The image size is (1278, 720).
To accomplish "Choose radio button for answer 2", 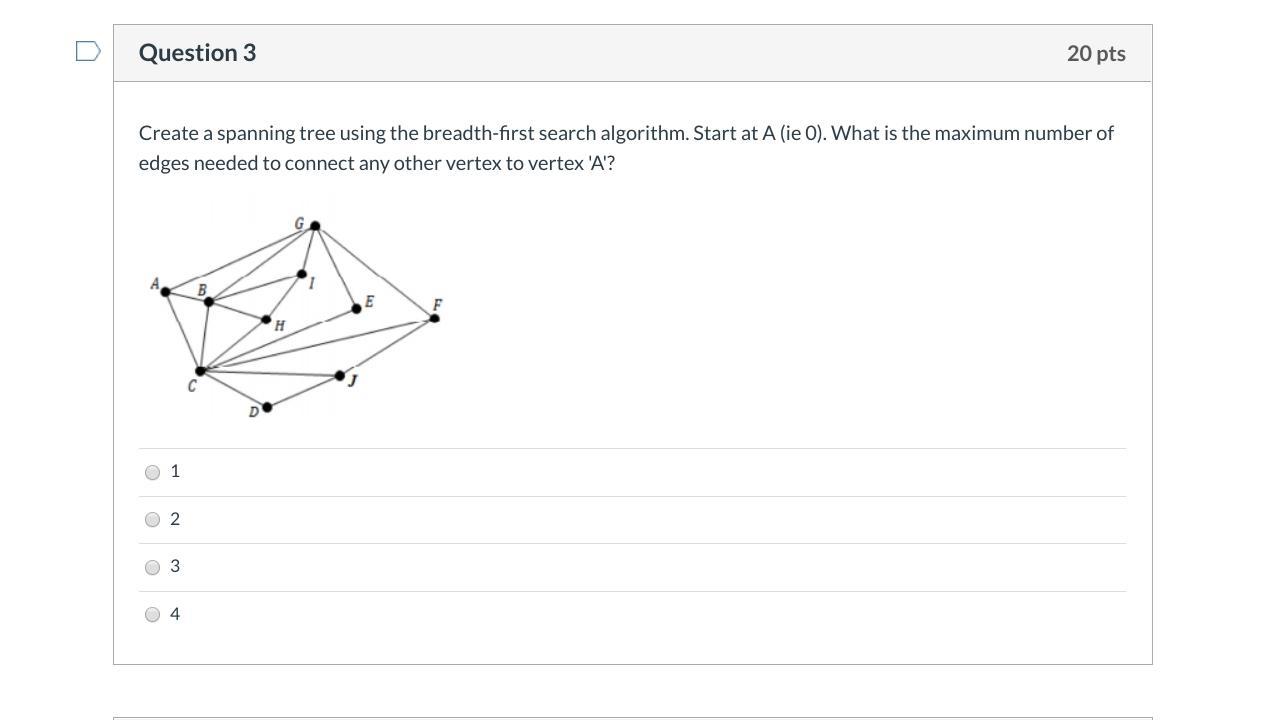I will coord(152,519).
